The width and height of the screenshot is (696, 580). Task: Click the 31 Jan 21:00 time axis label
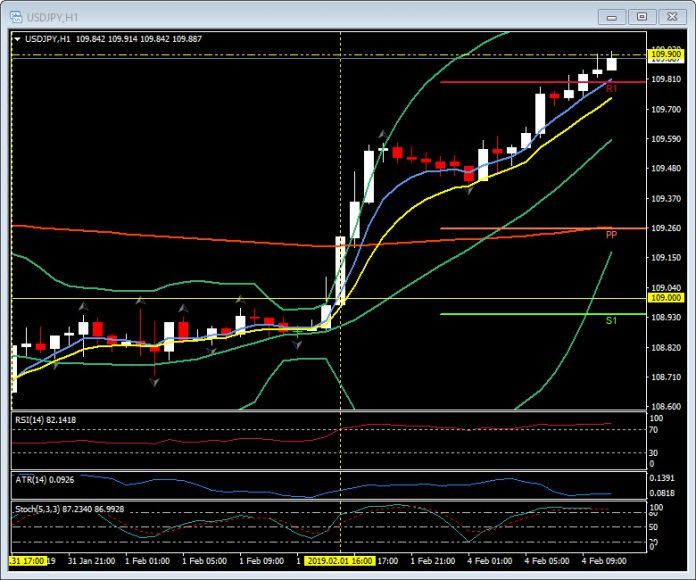coord(91,561)
